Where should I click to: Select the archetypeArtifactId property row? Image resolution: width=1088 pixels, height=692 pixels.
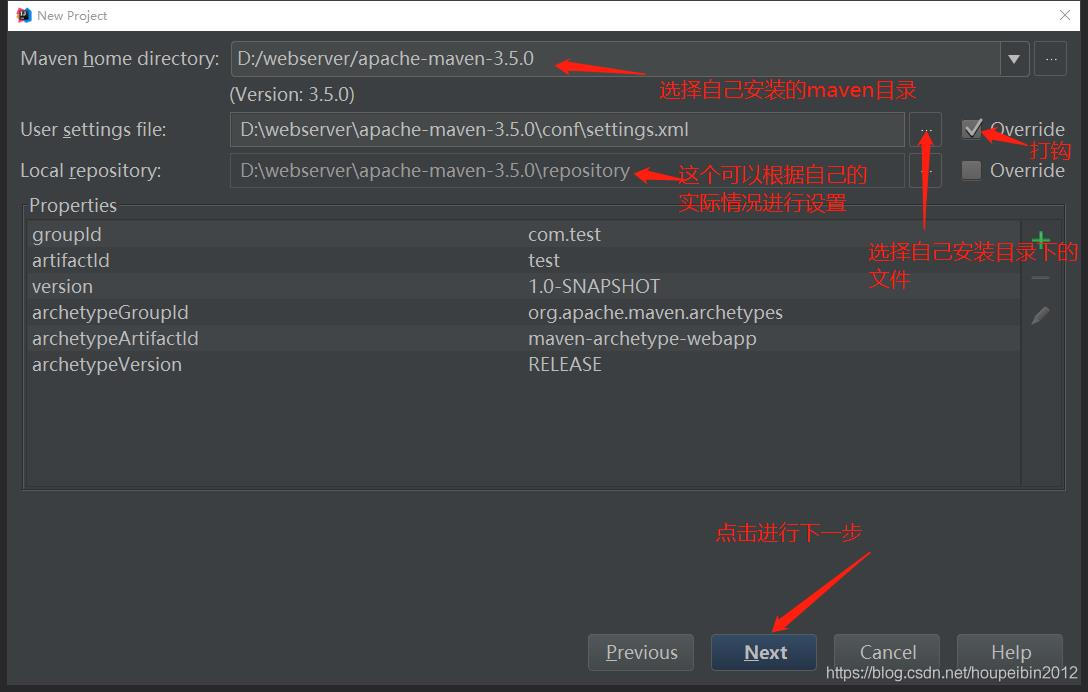(524, 339)
